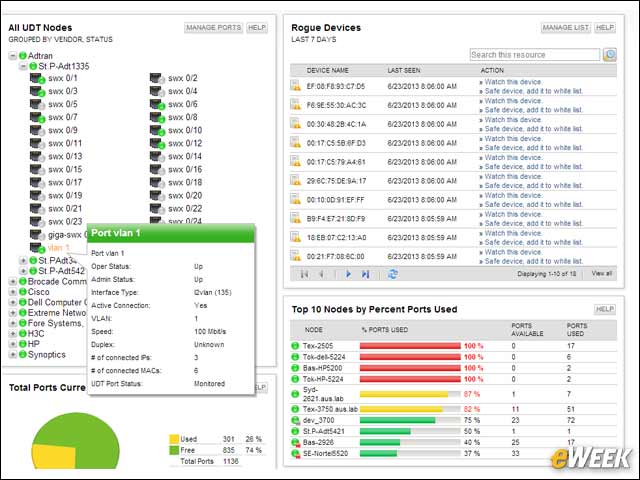
Task: Add F6:9E:55:30:AC:3C to white list
Action: pos(534,110)
